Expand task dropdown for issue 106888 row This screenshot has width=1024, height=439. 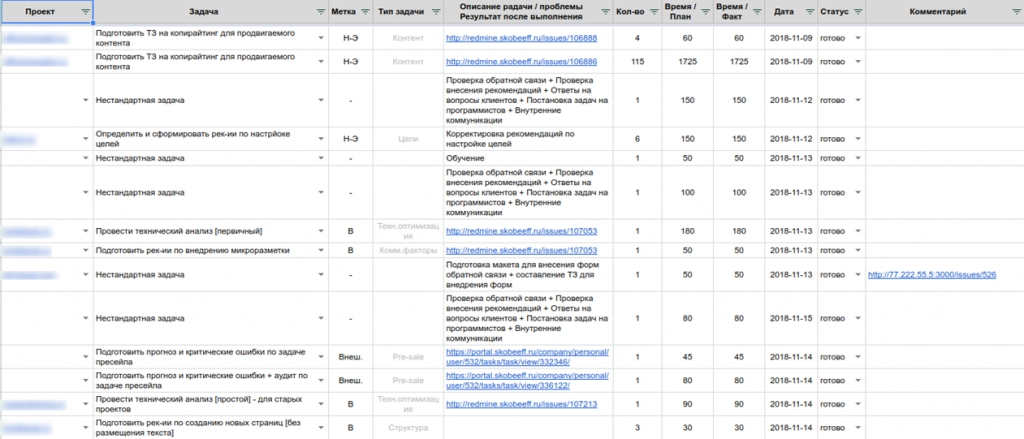[321, 39]
